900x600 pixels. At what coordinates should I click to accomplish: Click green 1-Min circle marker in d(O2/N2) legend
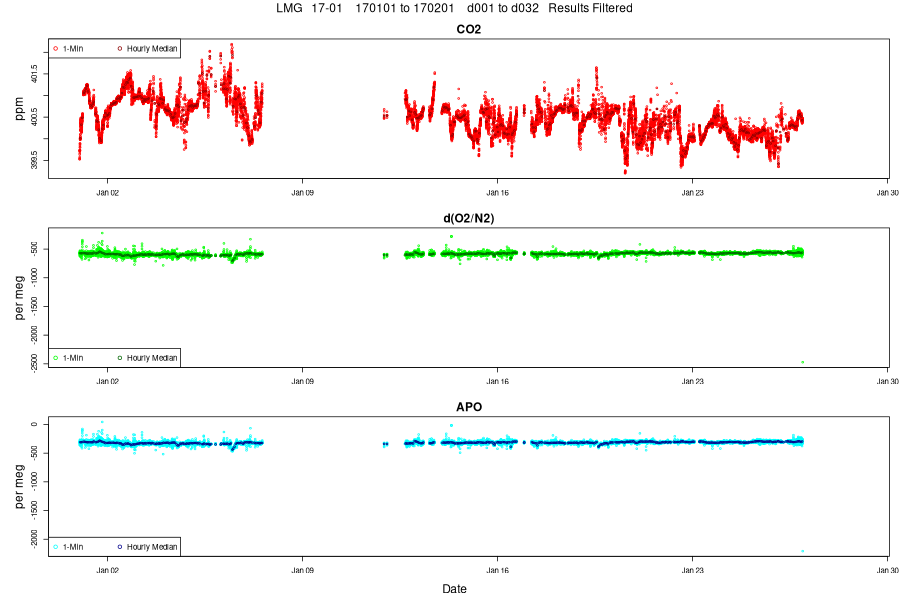point(56,358)
